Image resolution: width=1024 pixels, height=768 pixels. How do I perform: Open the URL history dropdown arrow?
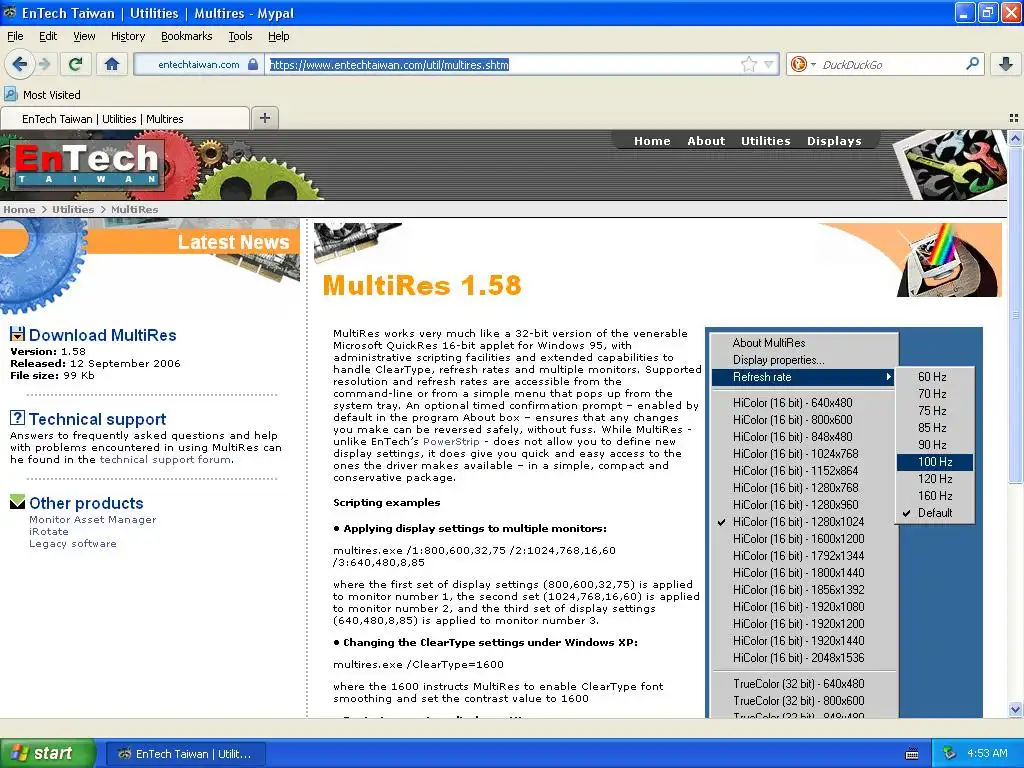pyautogui.click(x=769, y=64)
